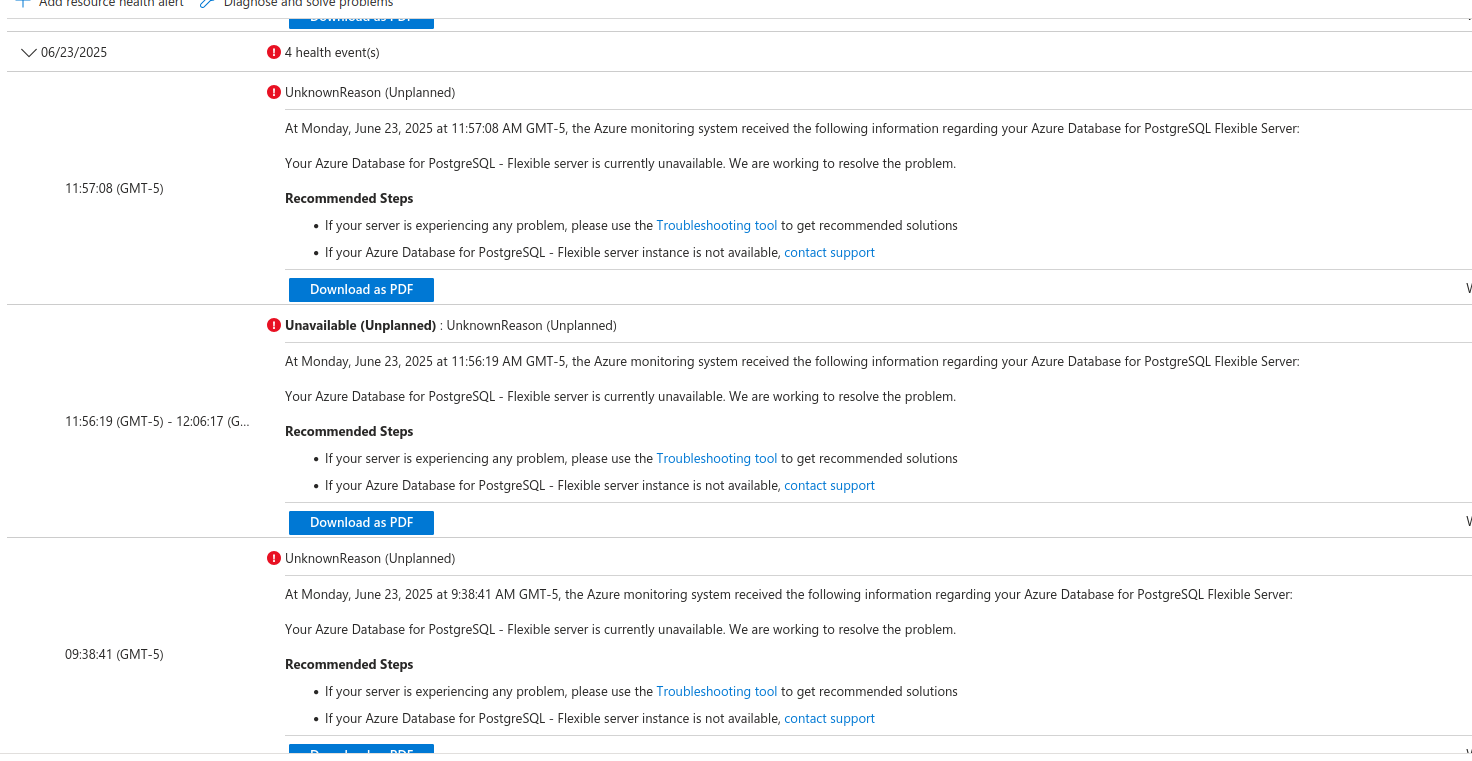Click red error icon beside 4 health event(s)
The height and width of the screenshot is (761, 1472).
274,52
